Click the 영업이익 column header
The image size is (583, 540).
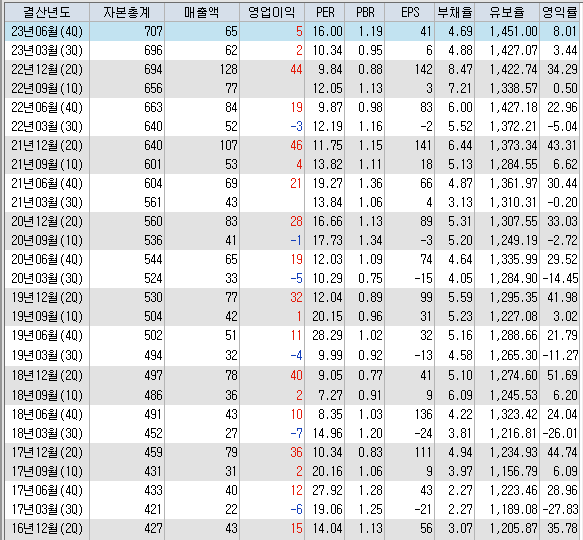(x=272, y=13)
